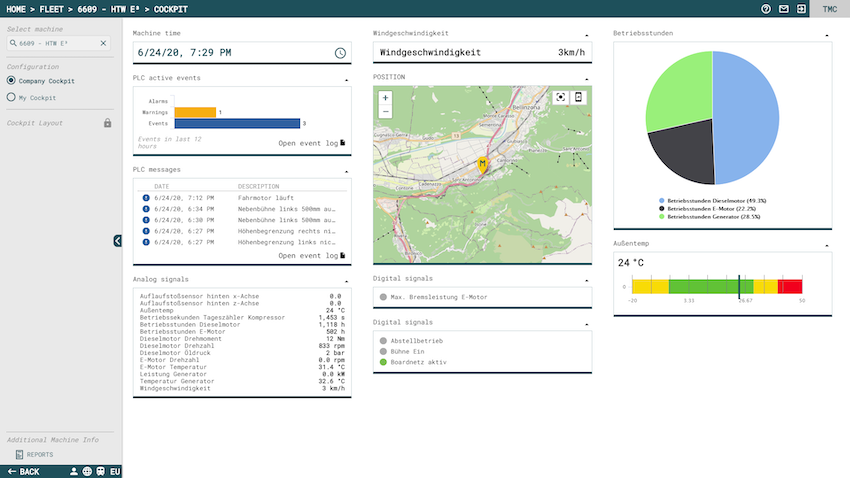Image resolution: width=850 pixels, height=478 pixels.
Task: Center map on machine position icon
Action: tap(561, 97)
